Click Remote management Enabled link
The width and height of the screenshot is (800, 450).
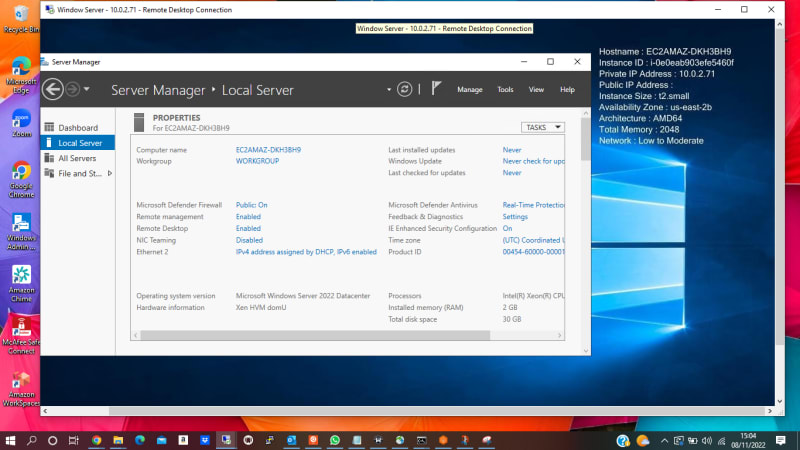[248, 217]
